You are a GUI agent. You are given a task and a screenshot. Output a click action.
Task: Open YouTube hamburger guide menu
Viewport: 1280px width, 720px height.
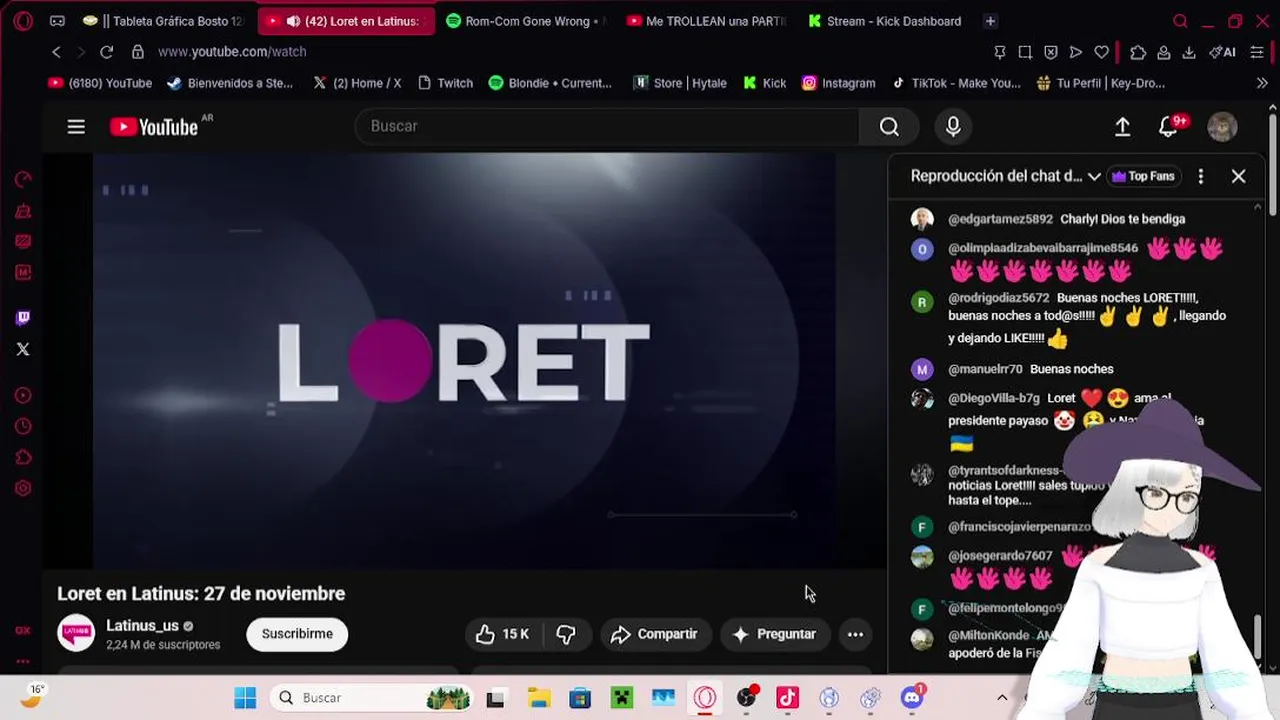click(x=76, y=127)
